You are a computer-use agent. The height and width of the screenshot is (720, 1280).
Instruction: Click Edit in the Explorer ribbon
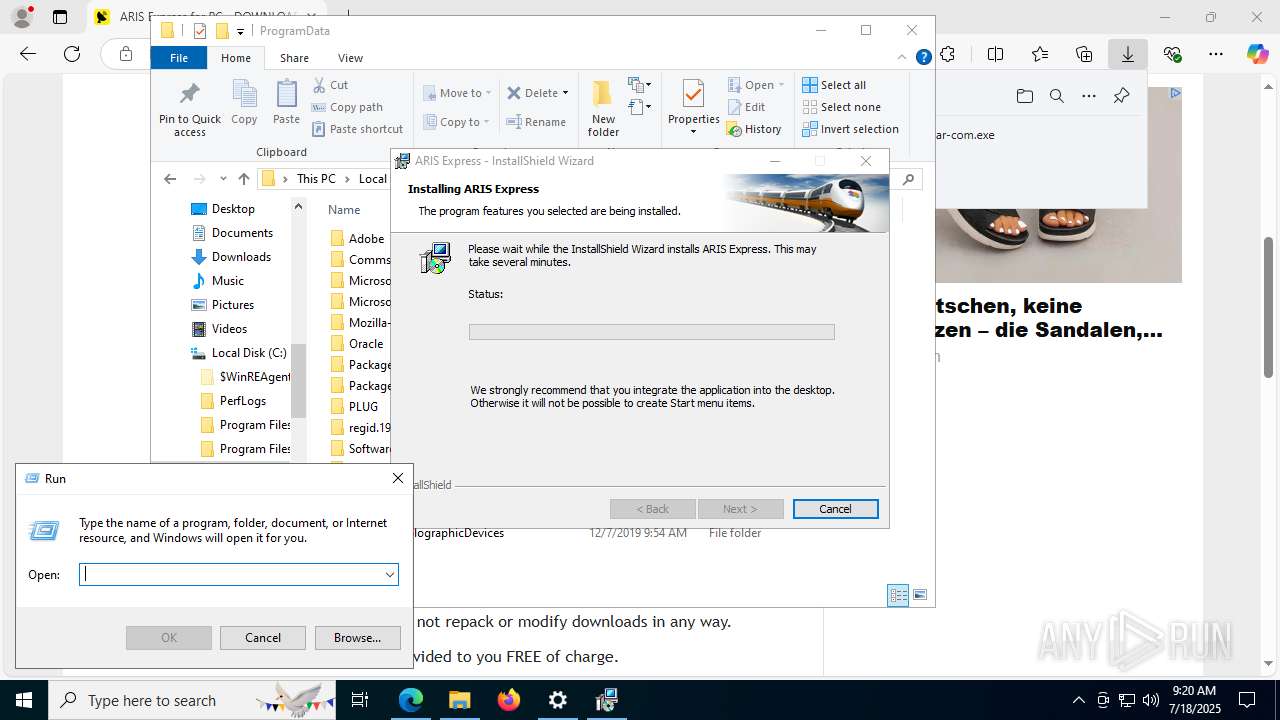[747, 107]
